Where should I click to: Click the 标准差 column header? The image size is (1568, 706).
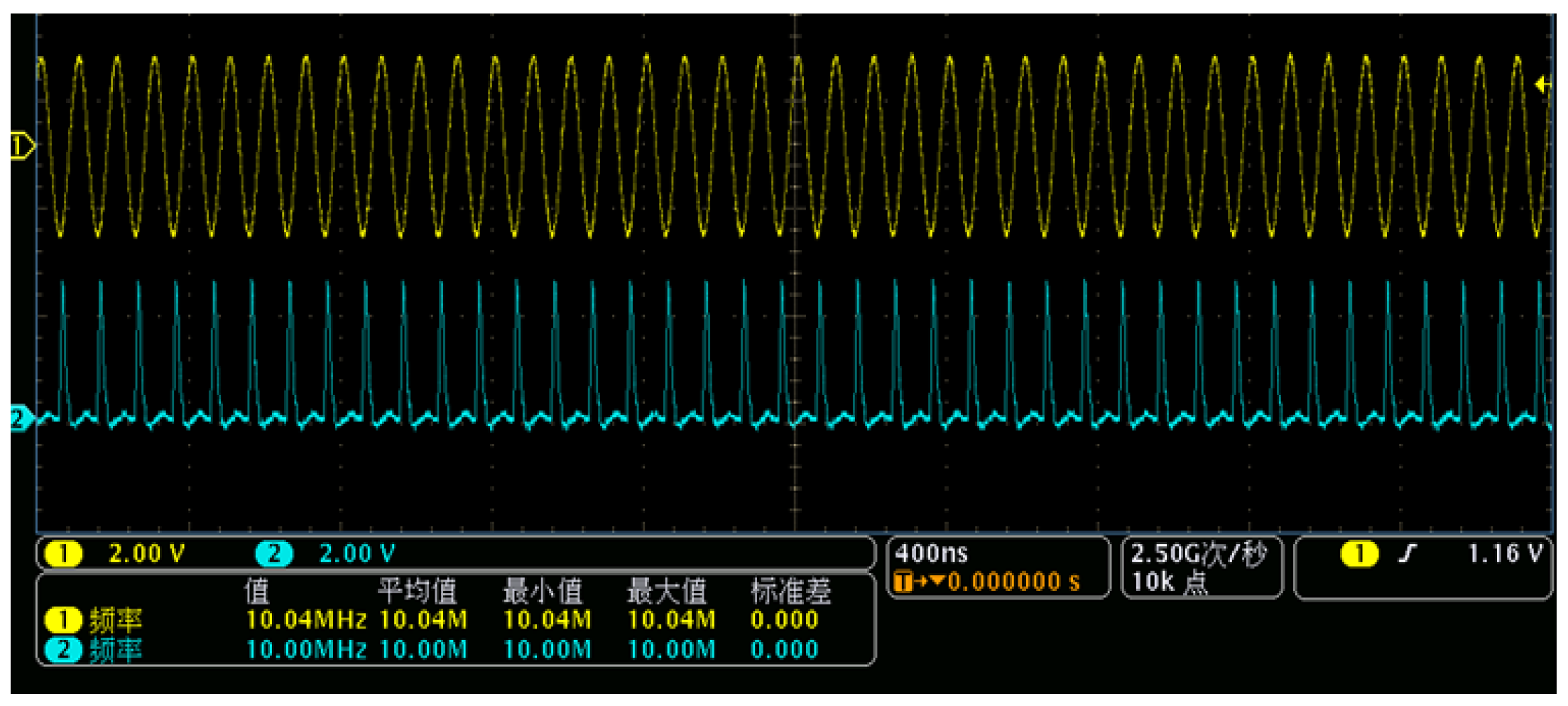click(x=790, y=590)
